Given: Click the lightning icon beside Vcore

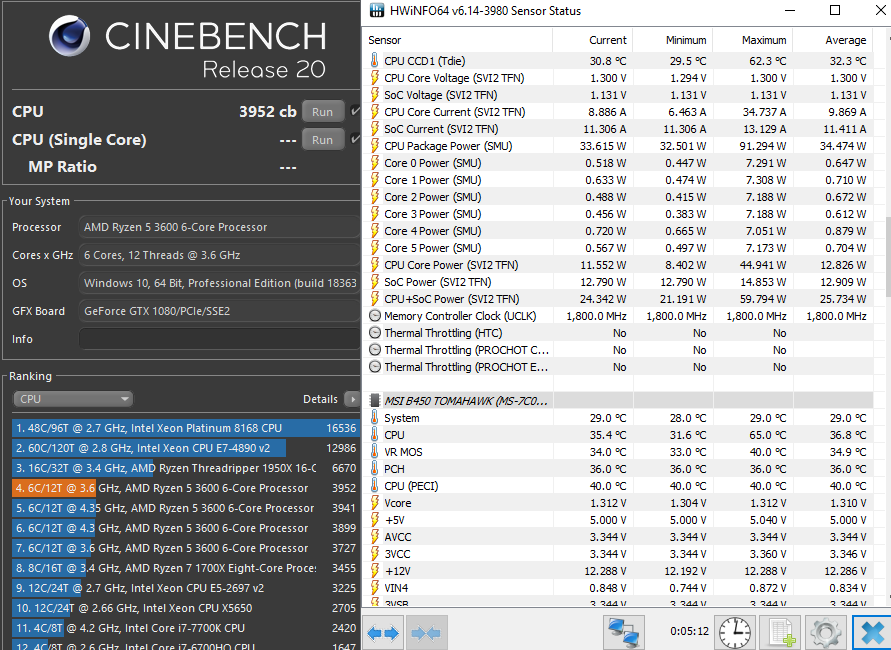Looking at the screenshot, I should click(x=374, y=503).
